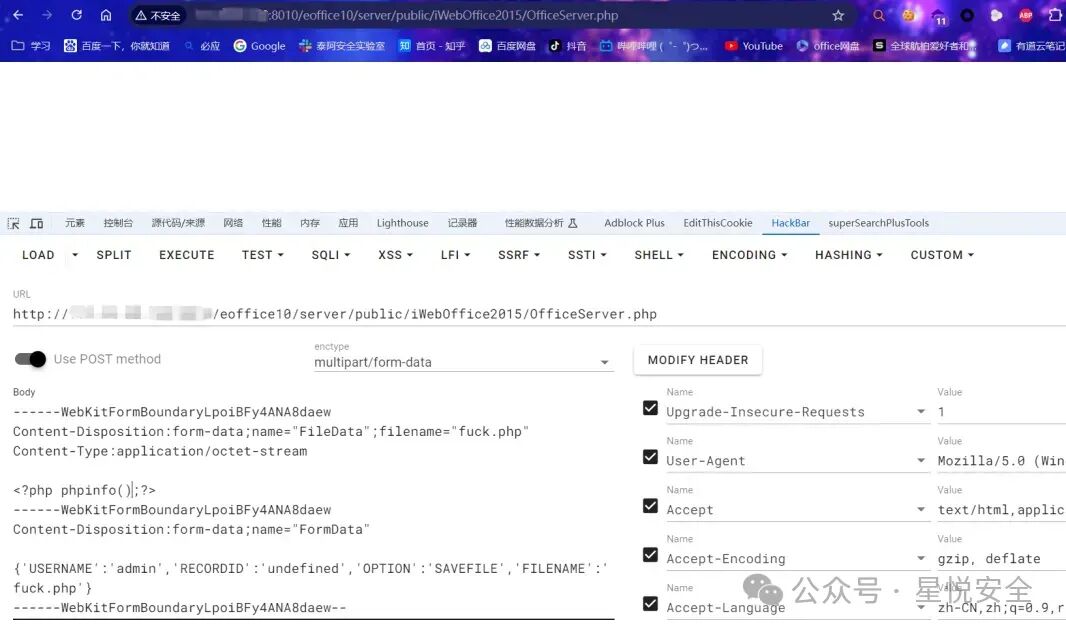Click the EXECUTE button
The image size is (1066, 633).
[x=186, y=255]
